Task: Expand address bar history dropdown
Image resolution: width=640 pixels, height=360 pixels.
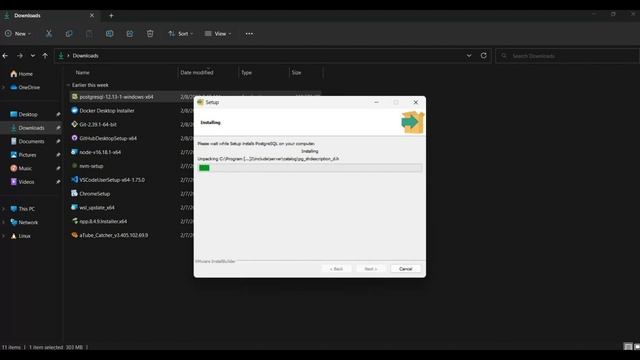Action: (x=469, y=56)
